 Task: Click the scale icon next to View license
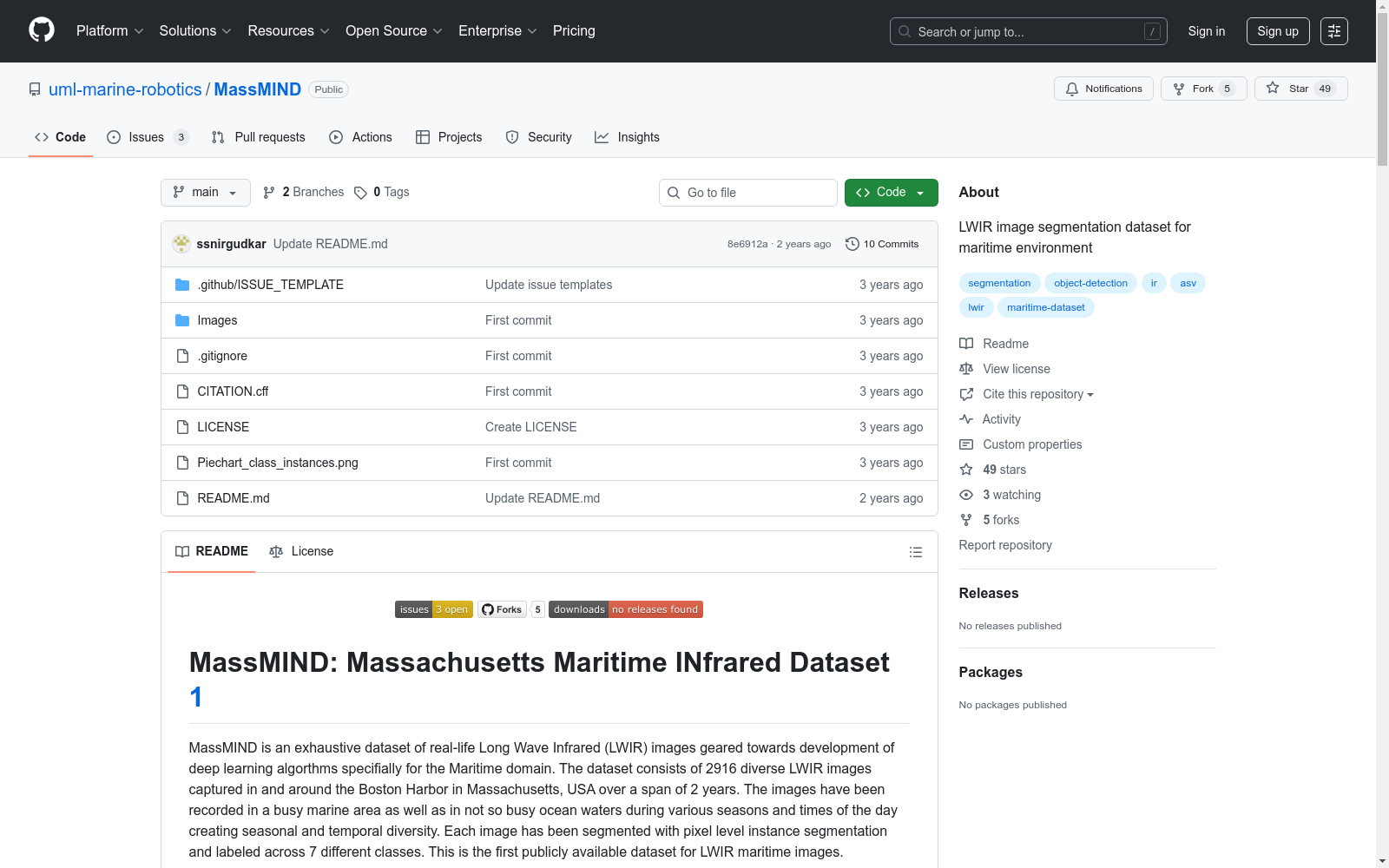pos(966,369)
